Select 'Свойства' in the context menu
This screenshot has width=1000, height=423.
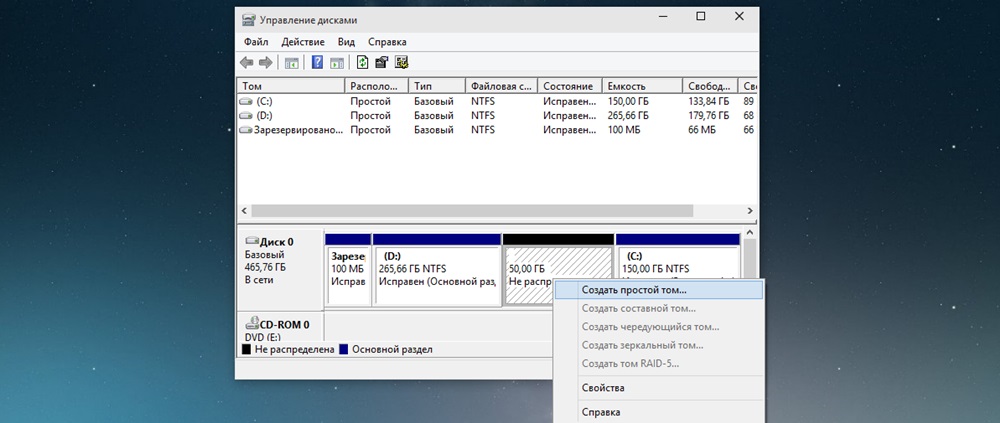603,388
